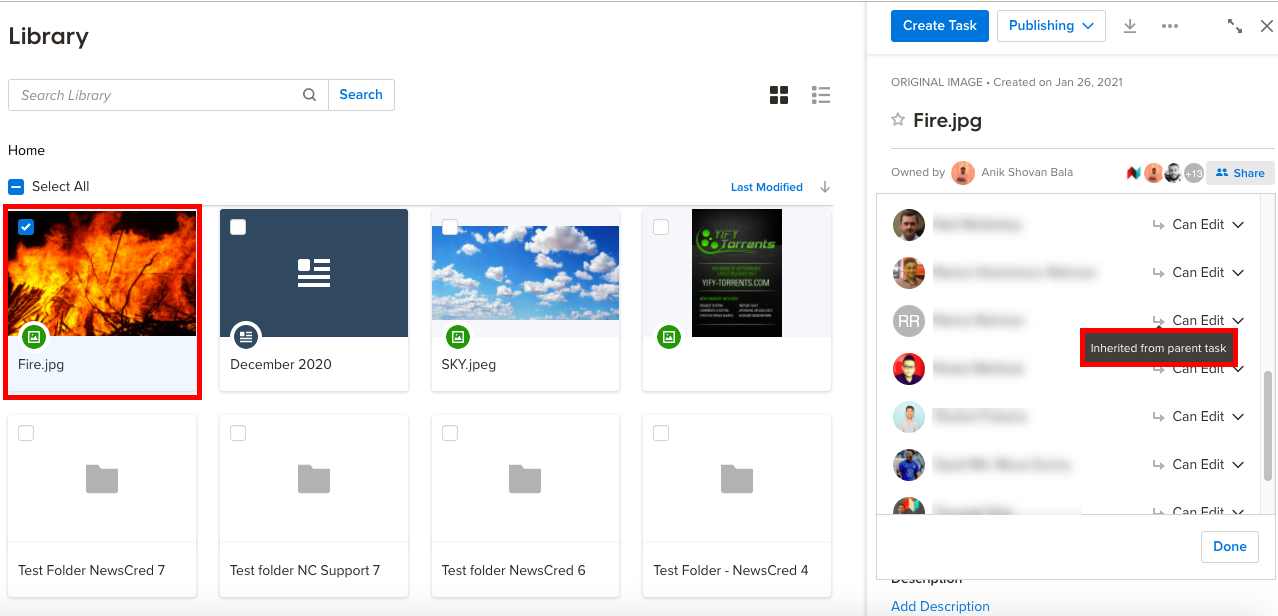Viewport: 1278px width, 616px height.
Task: Click the magnifier icon in search box
Action: click(x=310, y=95)
